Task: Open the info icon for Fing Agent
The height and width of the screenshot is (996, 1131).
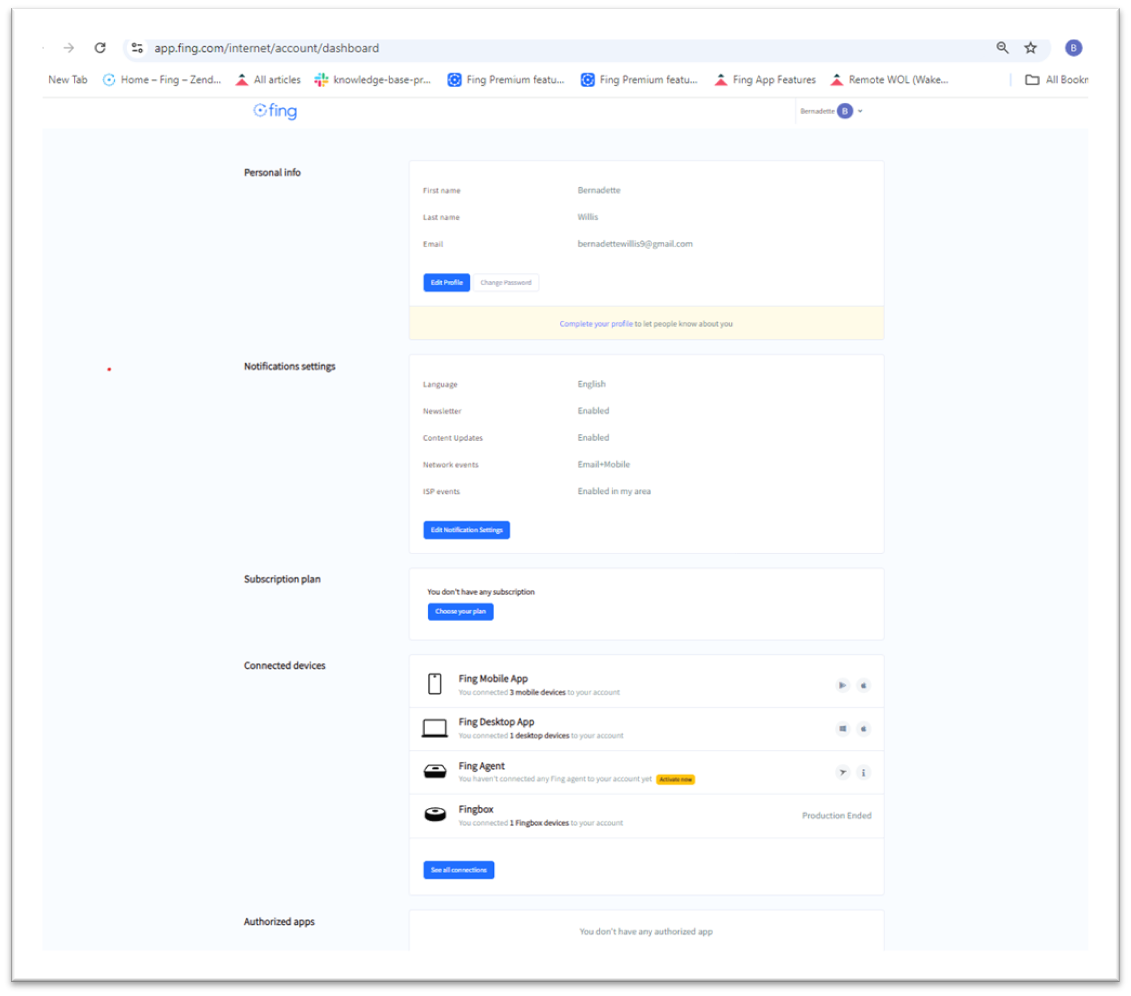Action: 863,772
